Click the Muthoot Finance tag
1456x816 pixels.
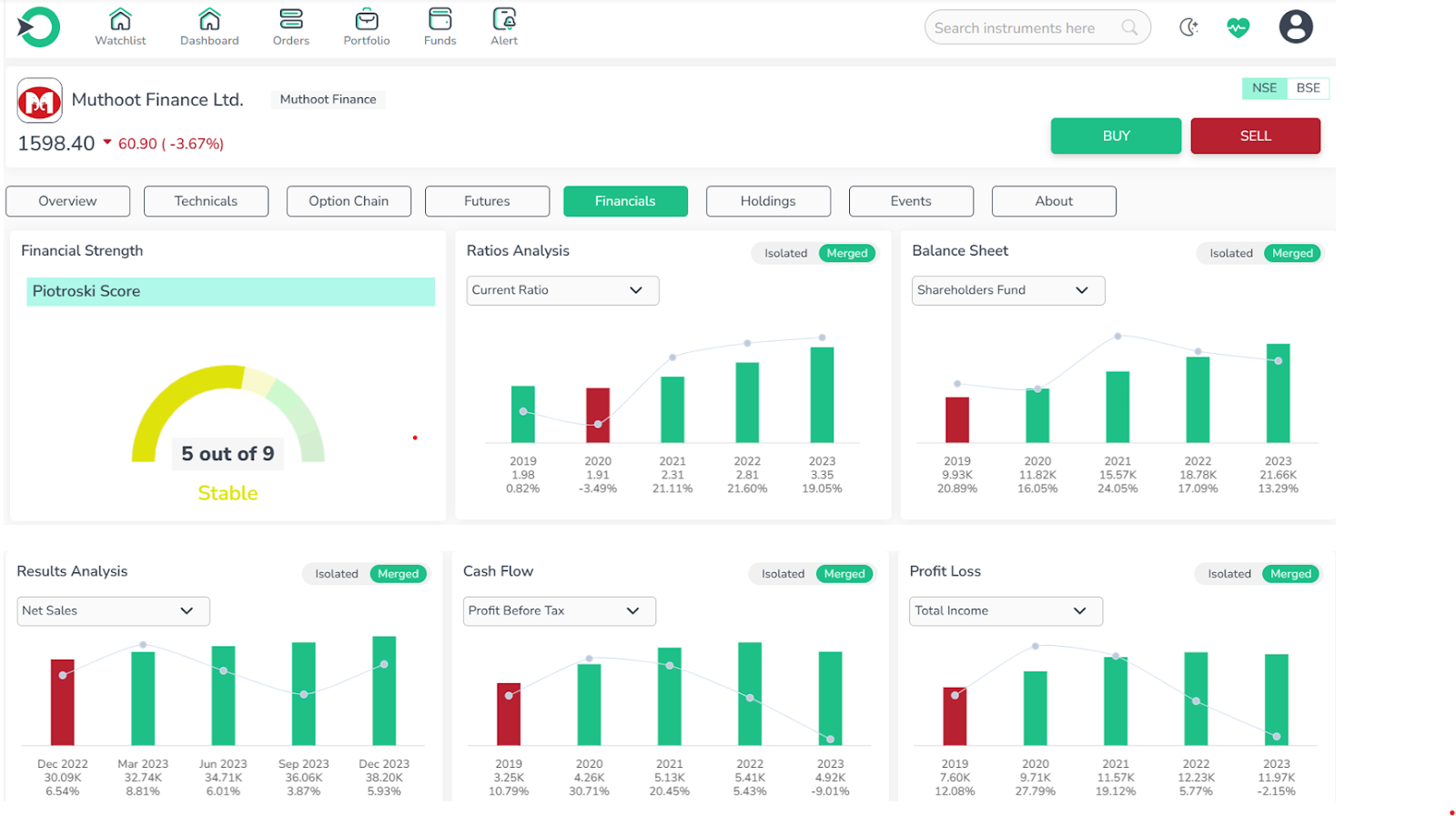[328, 99]
